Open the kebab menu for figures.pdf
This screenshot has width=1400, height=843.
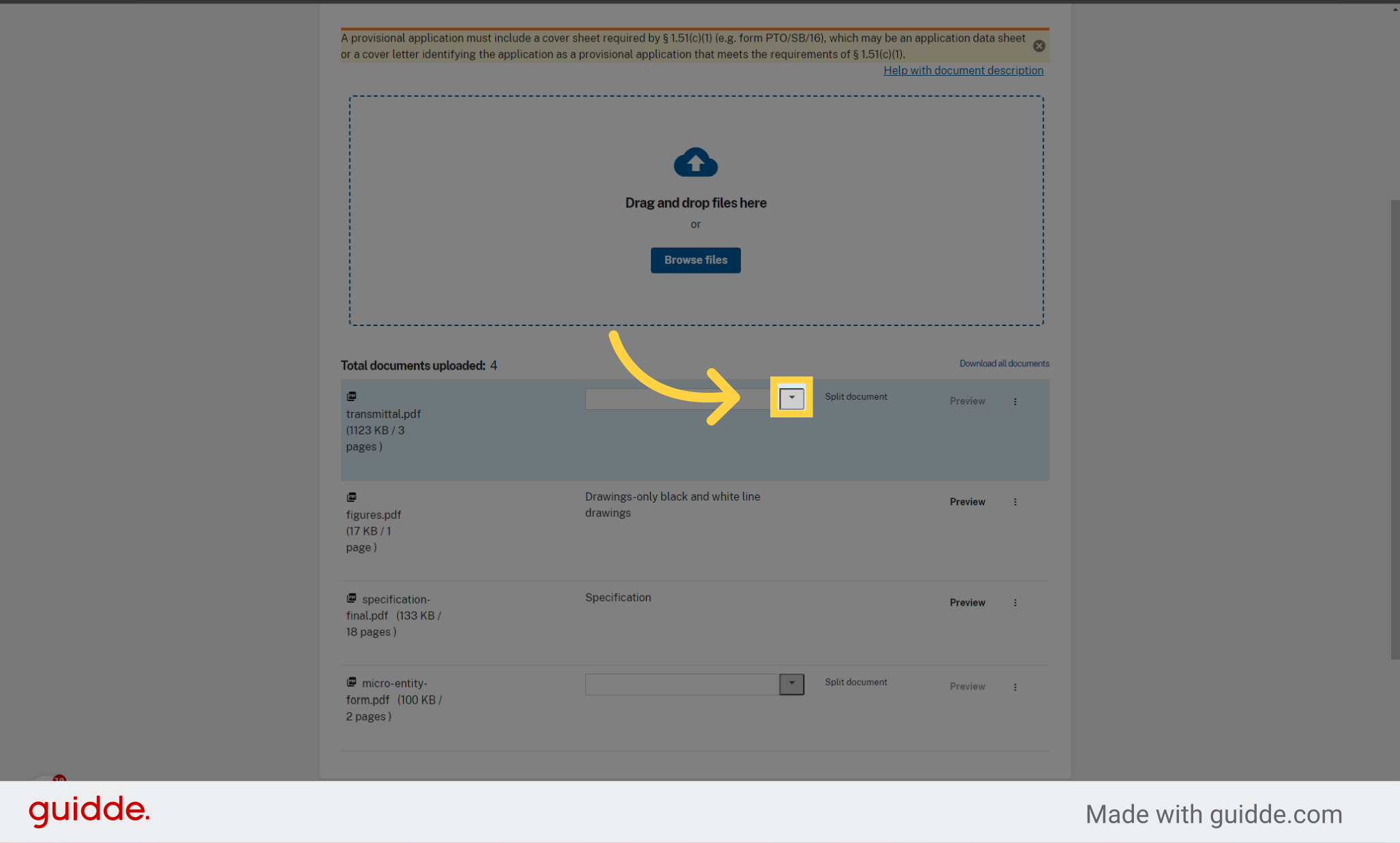tap(1015, 501)
